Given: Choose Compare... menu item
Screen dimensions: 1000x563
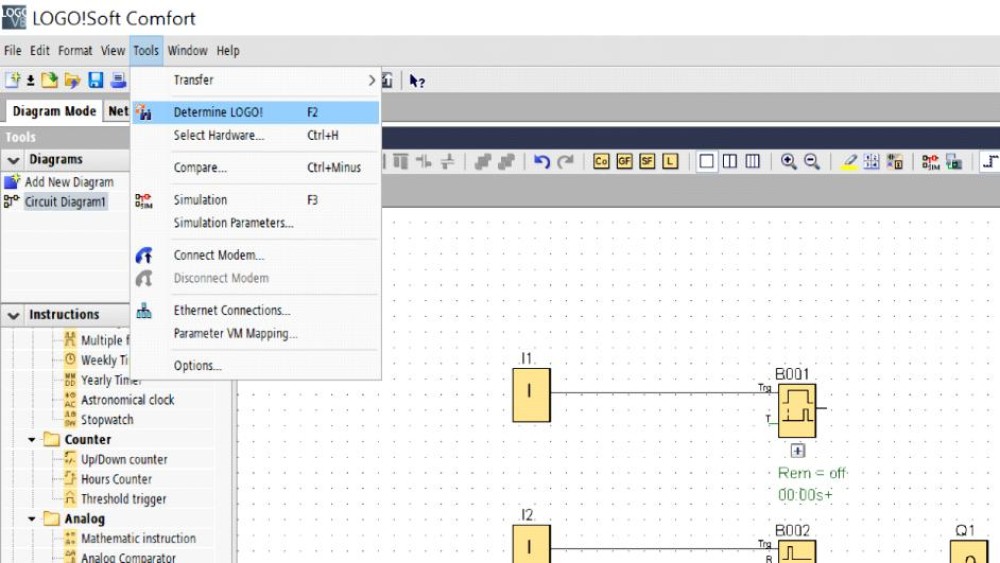Looking at the screenshot, I should 256,168.
